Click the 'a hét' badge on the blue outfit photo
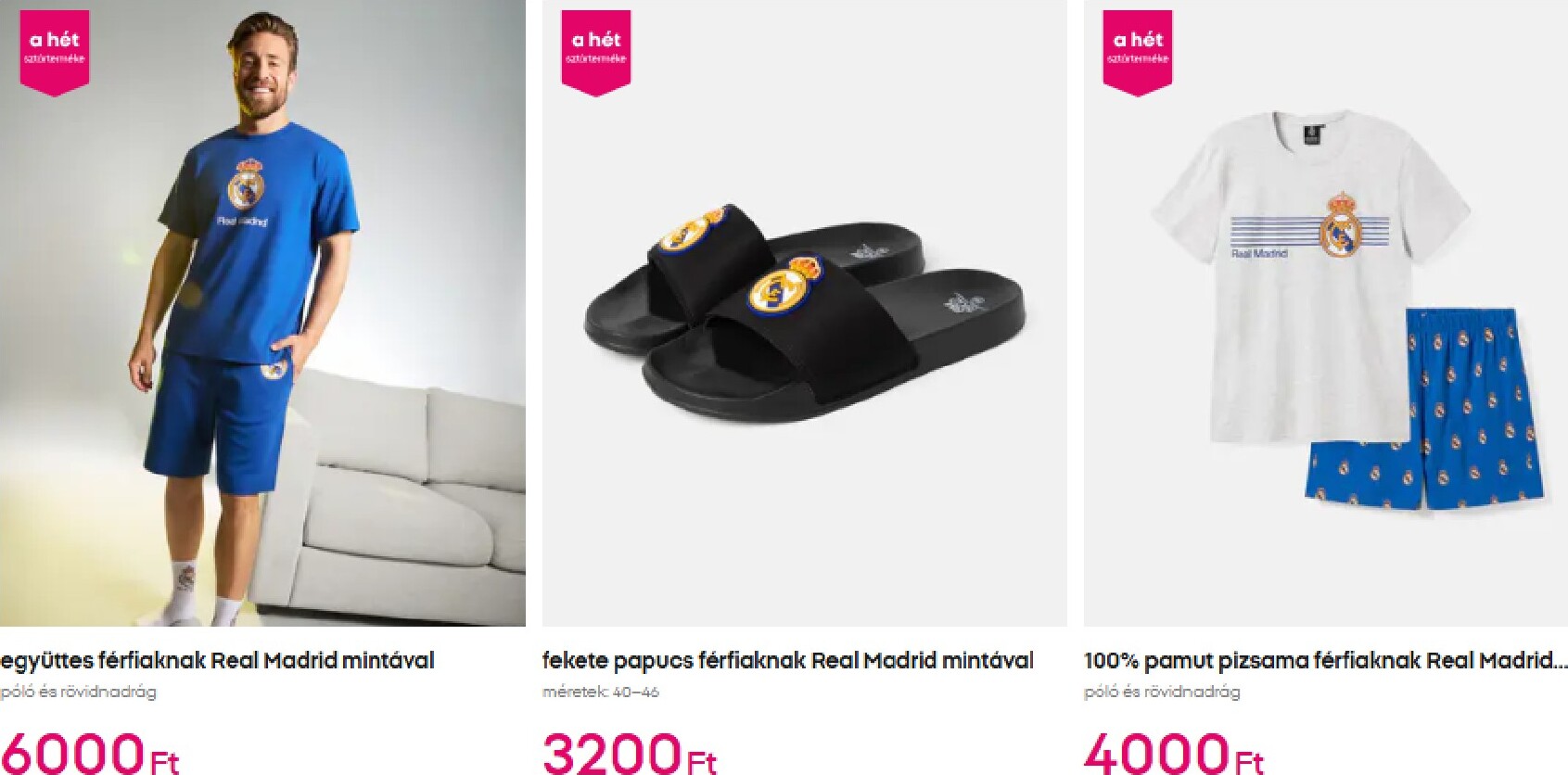 point(55,53)
